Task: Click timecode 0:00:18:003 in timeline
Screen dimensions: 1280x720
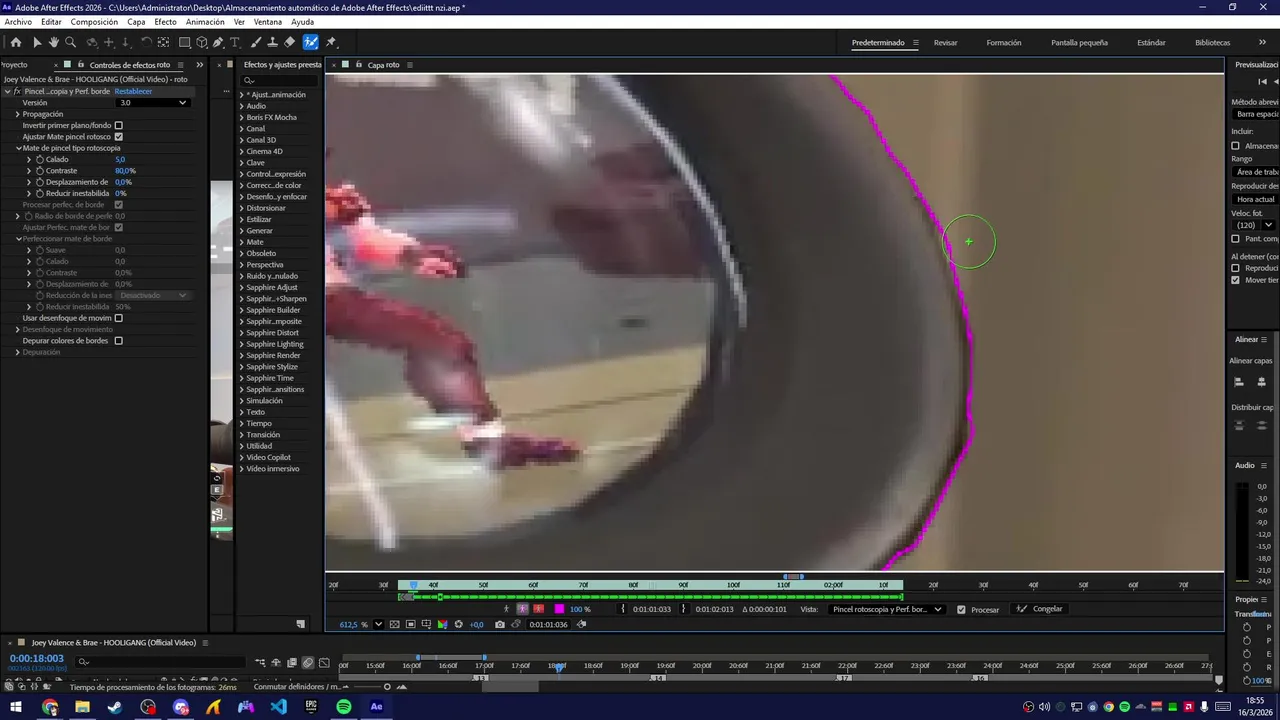Action: (x=37, y=658)
